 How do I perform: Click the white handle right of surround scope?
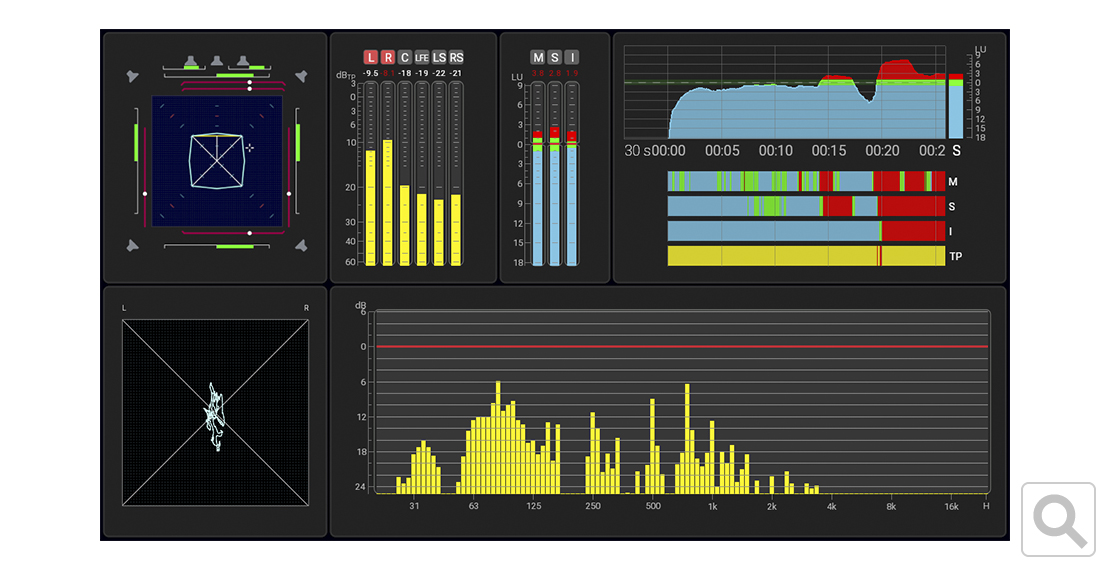pos(289,193)
